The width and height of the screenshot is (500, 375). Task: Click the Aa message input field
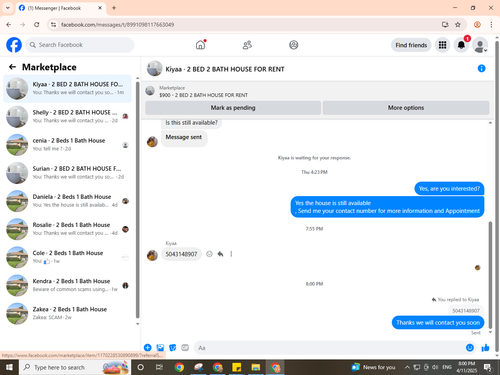328,348
